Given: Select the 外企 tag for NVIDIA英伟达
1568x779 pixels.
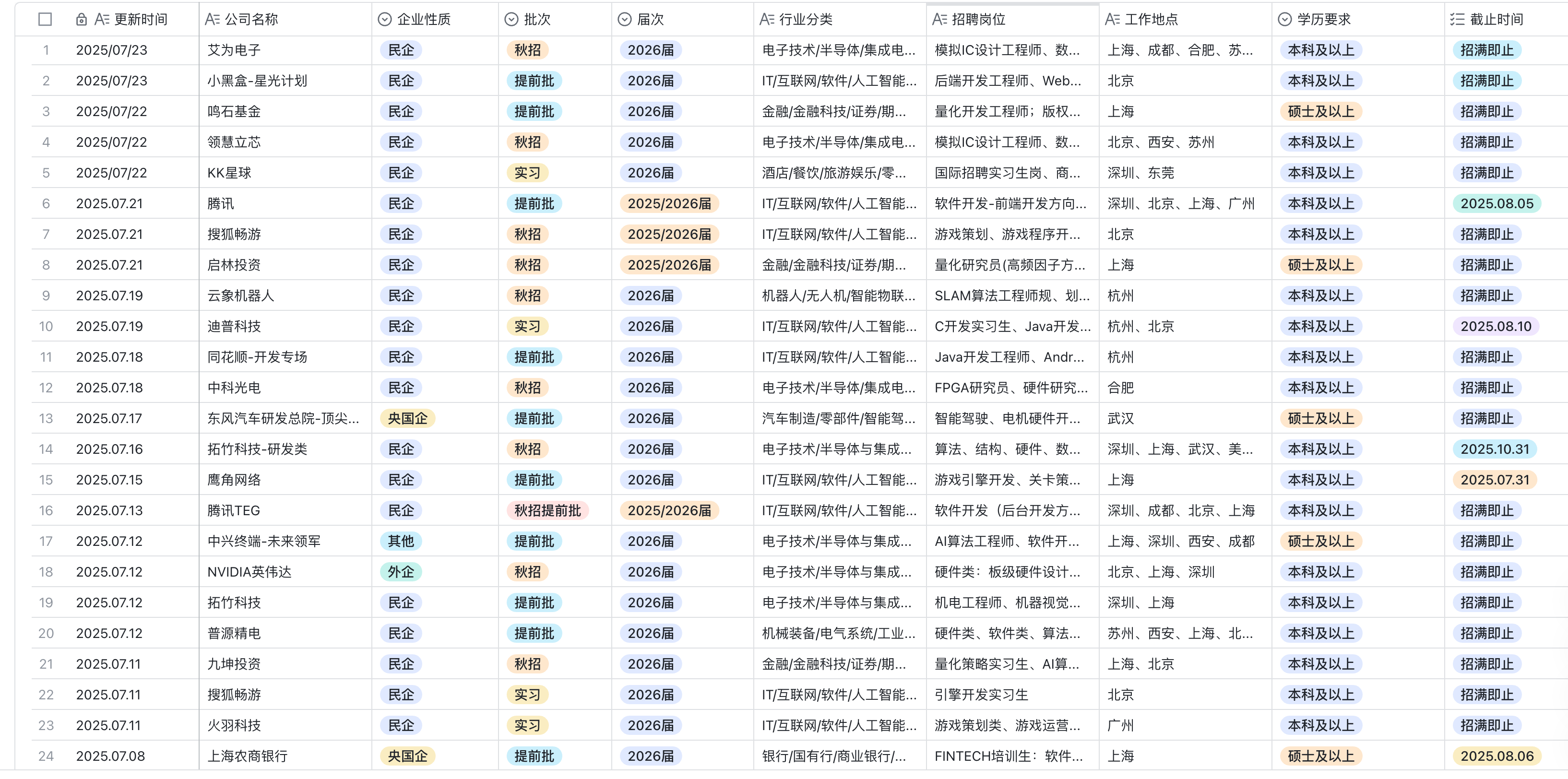Looking at the screenshot, I should click(401, 572).
